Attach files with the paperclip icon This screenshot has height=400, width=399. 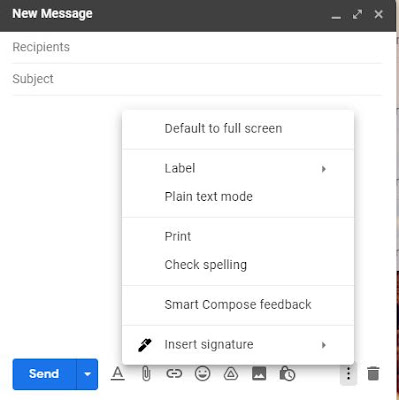click(x=146, y=374)
